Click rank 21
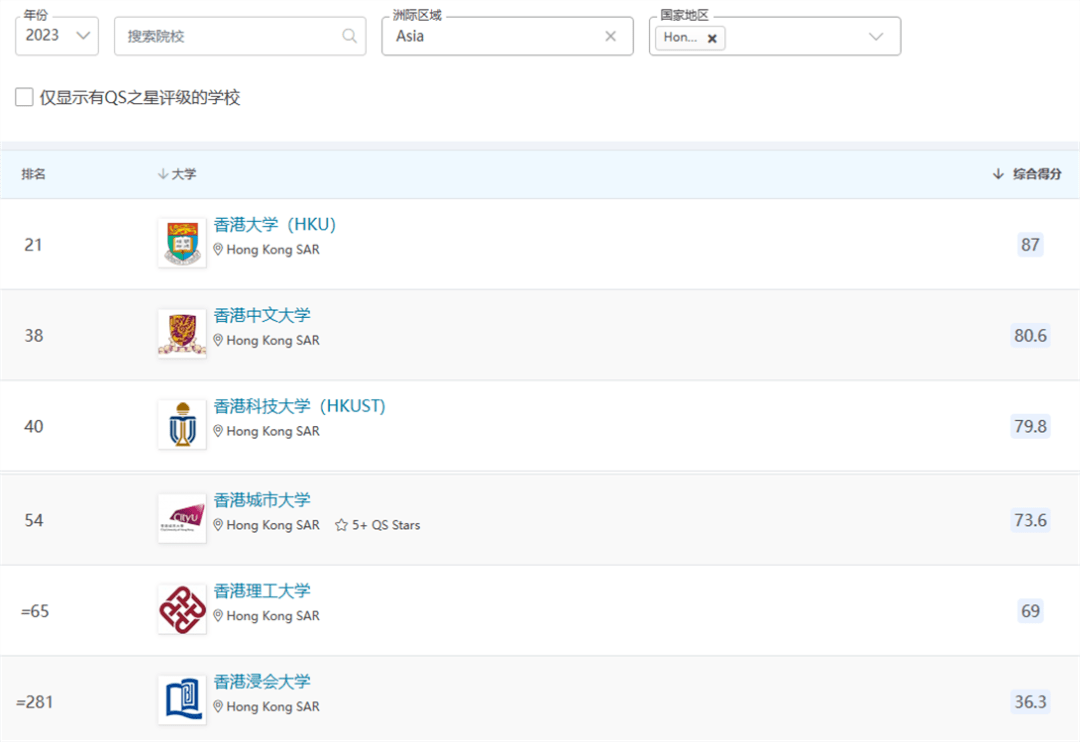The height and width of the screenshot is (742, 1080). pyautogui.click(x=33, y=245)
